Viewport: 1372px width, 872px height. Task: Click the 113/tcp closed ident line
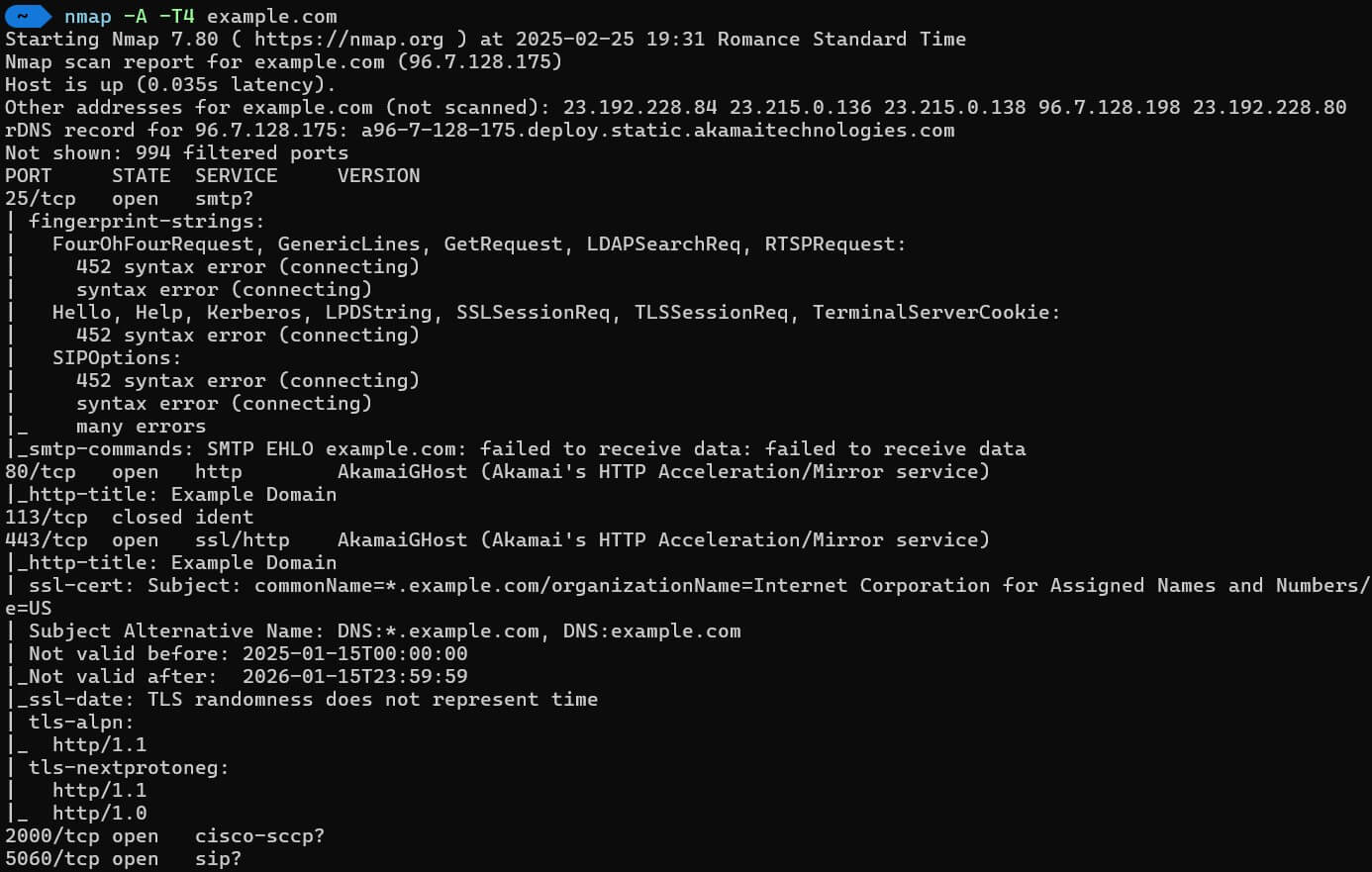click(x=129, y=517)
